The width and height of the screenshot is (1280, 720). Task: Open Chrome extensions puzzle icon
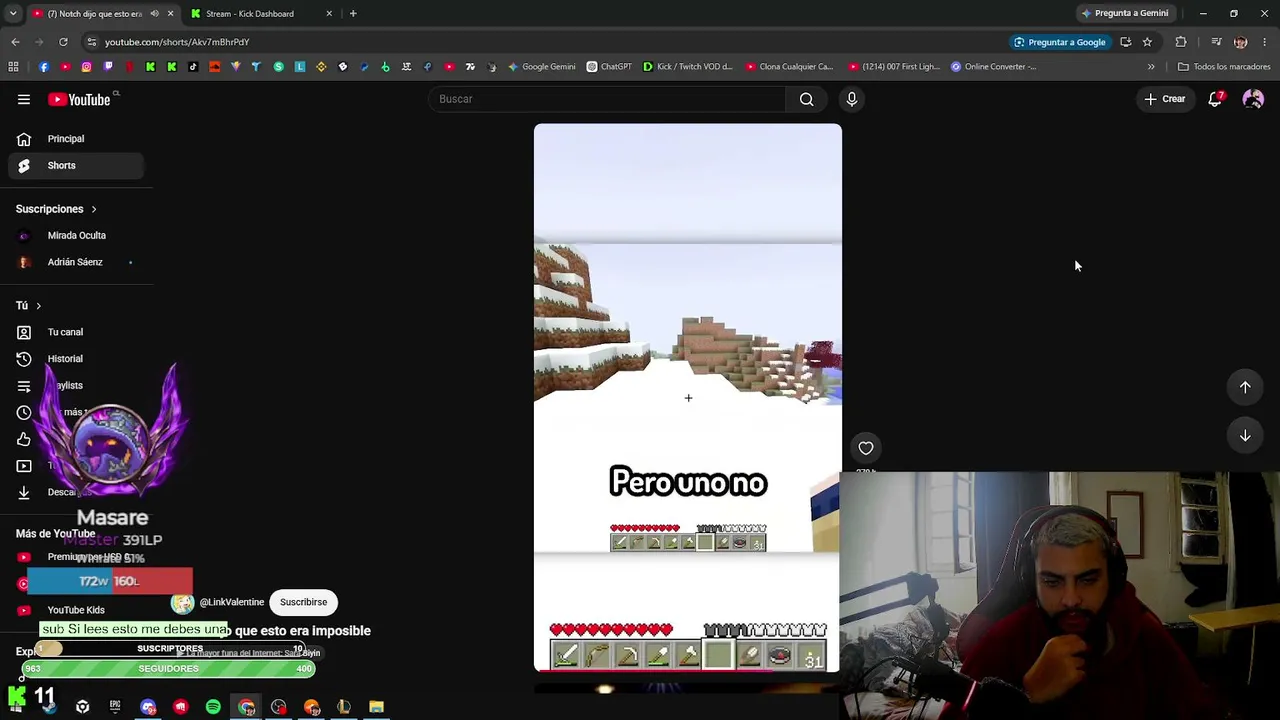[1181, 42]
